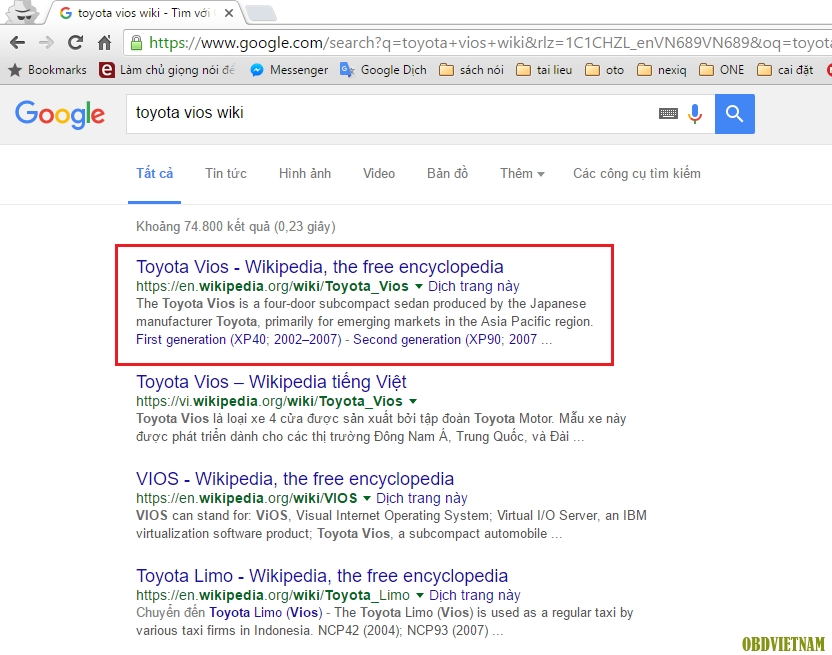Select the 'Tất cả' results tab
Viewport: 832px width, 655px height.
click(x=154, y=174)
